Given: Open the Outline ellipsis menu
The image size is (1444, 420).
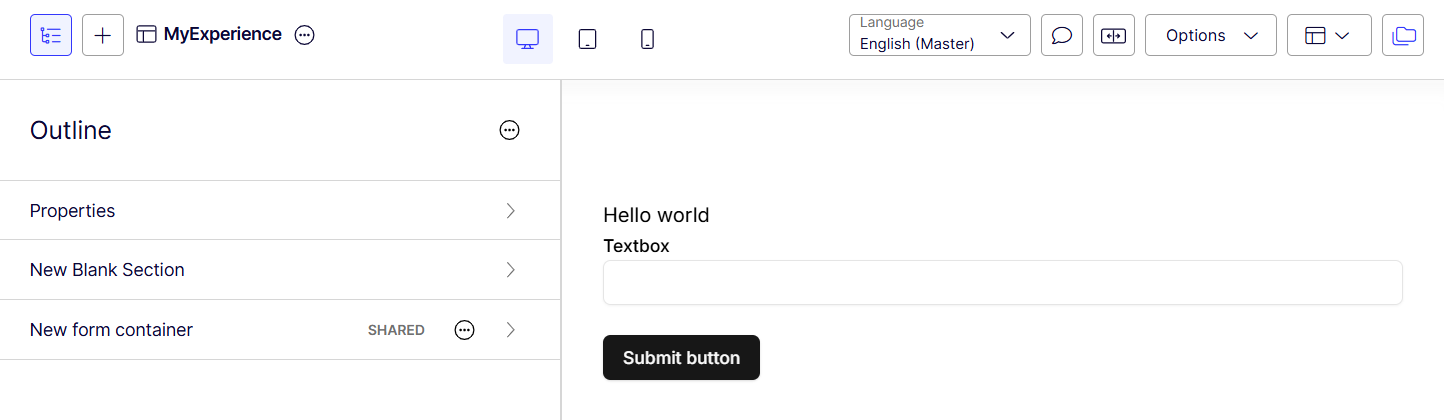Looking at the screenshot, I should point(510,130).
